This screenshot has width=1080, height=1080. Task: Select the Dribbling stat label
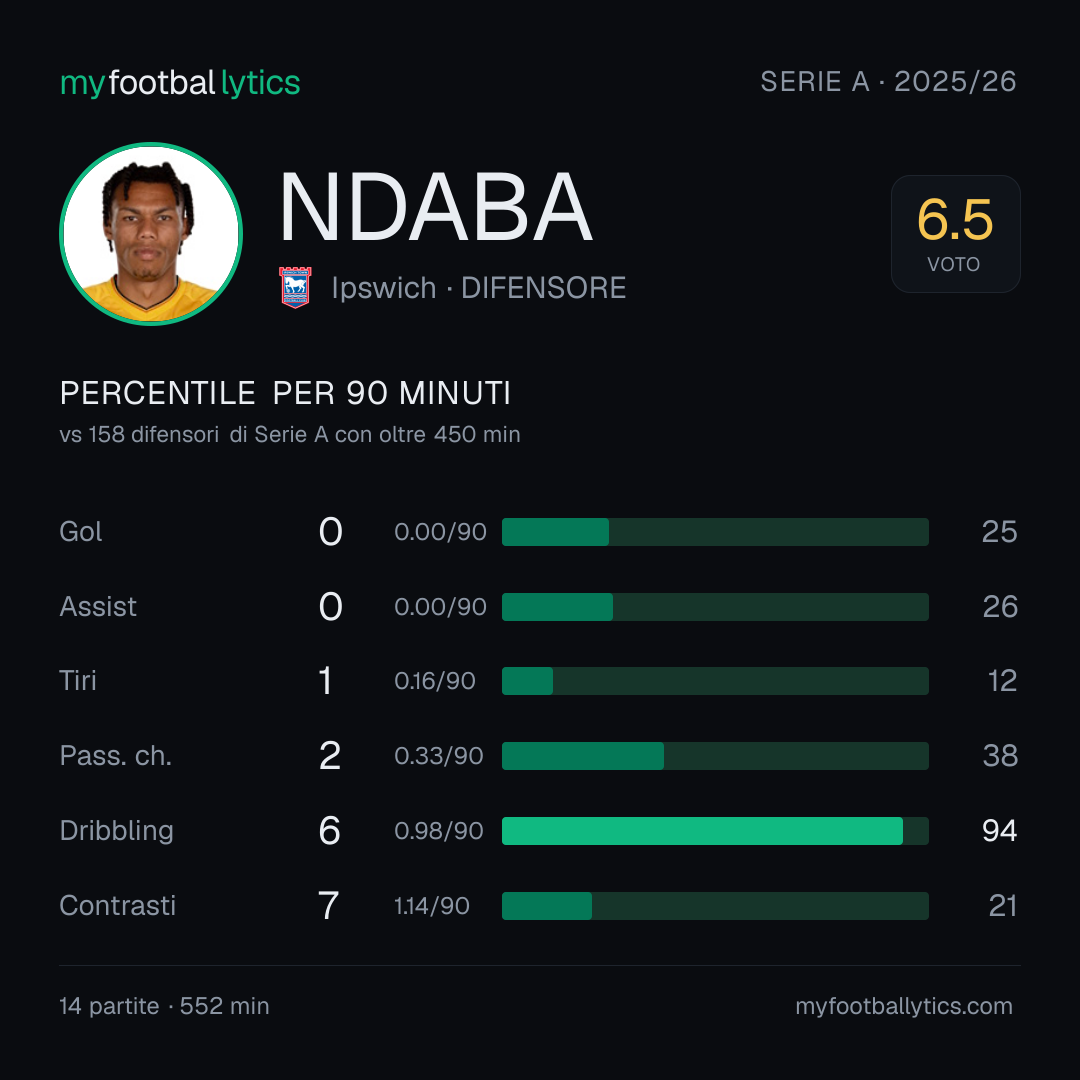pyautogui.click(x=116, y=831)
